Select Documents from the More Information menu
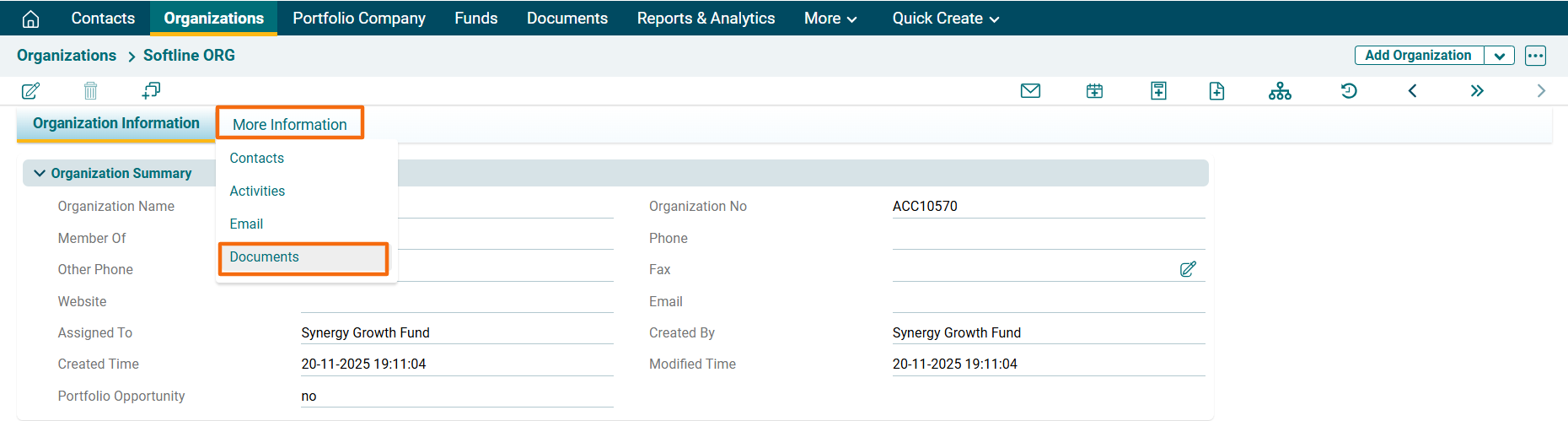1568x421 pixels. click(x=265, y=257)
